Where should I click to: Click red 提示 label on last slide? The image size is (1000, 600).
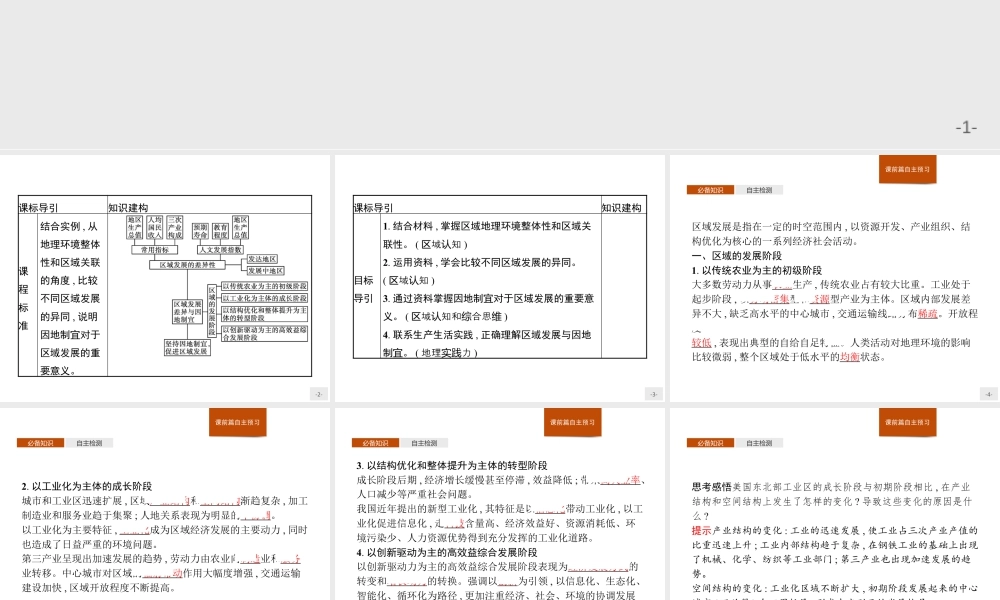701,530
